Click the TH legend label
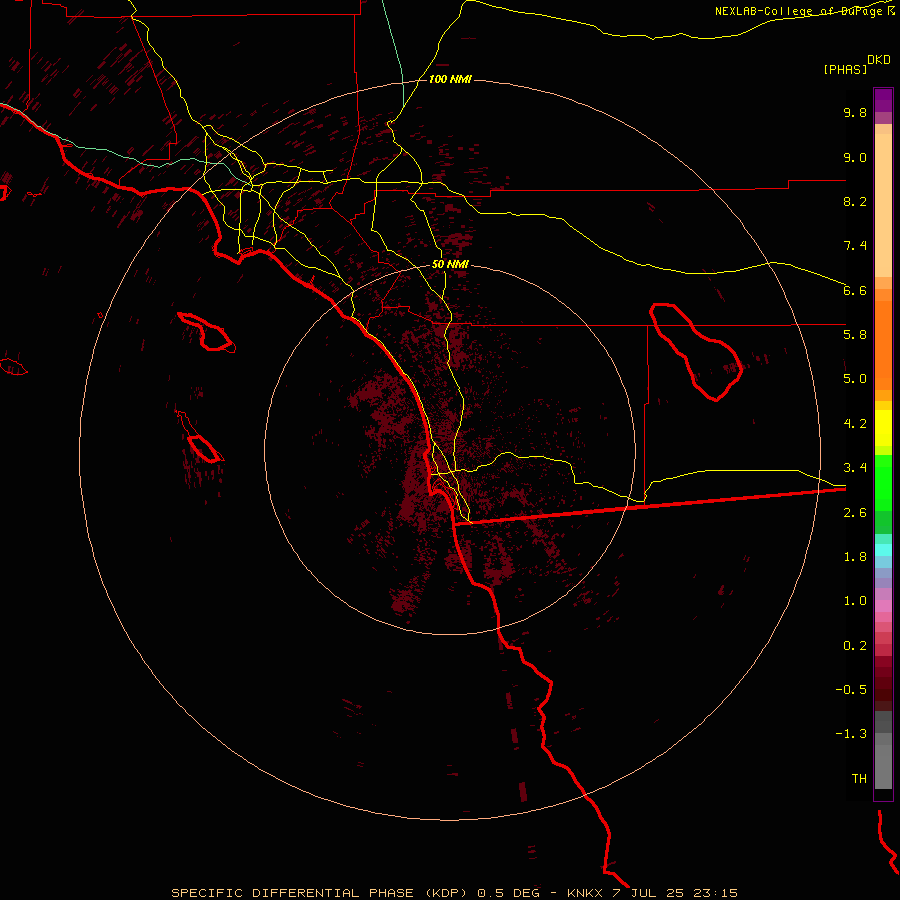 click(x=859, y=779)
